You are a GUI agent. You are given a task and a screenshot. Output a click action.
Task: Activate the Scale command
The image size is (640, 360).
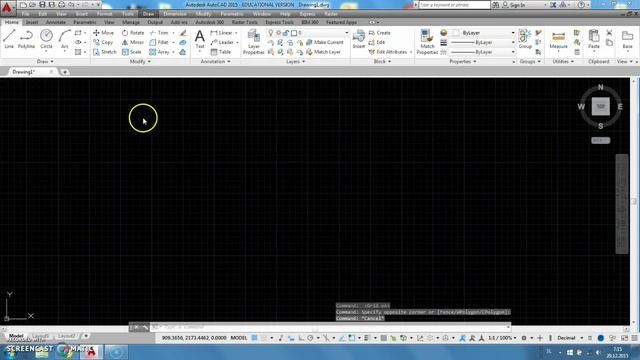click(131, 52)
